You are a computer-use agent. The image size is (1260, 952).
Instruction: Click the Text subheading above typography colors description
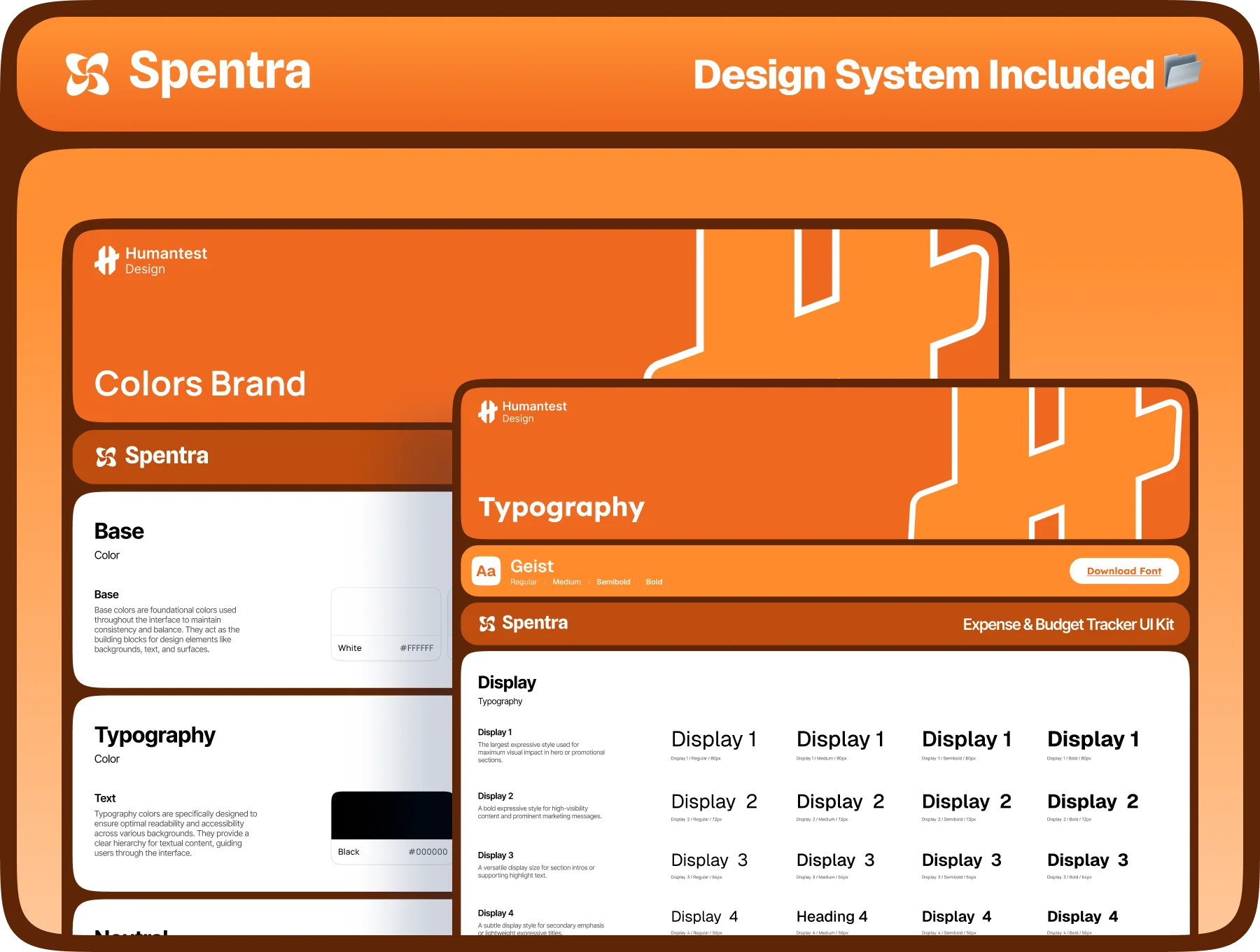click(x=105, y=798)
